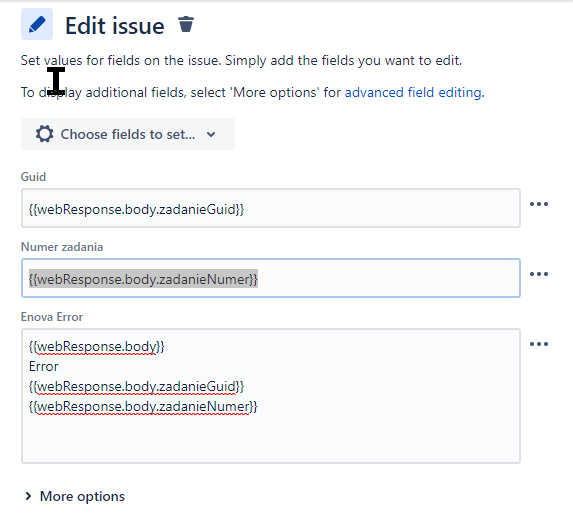This screenshot has width=573, height=526.
Task: Open the Choose fields to set dropdown
Action: [x=128, y=134]
